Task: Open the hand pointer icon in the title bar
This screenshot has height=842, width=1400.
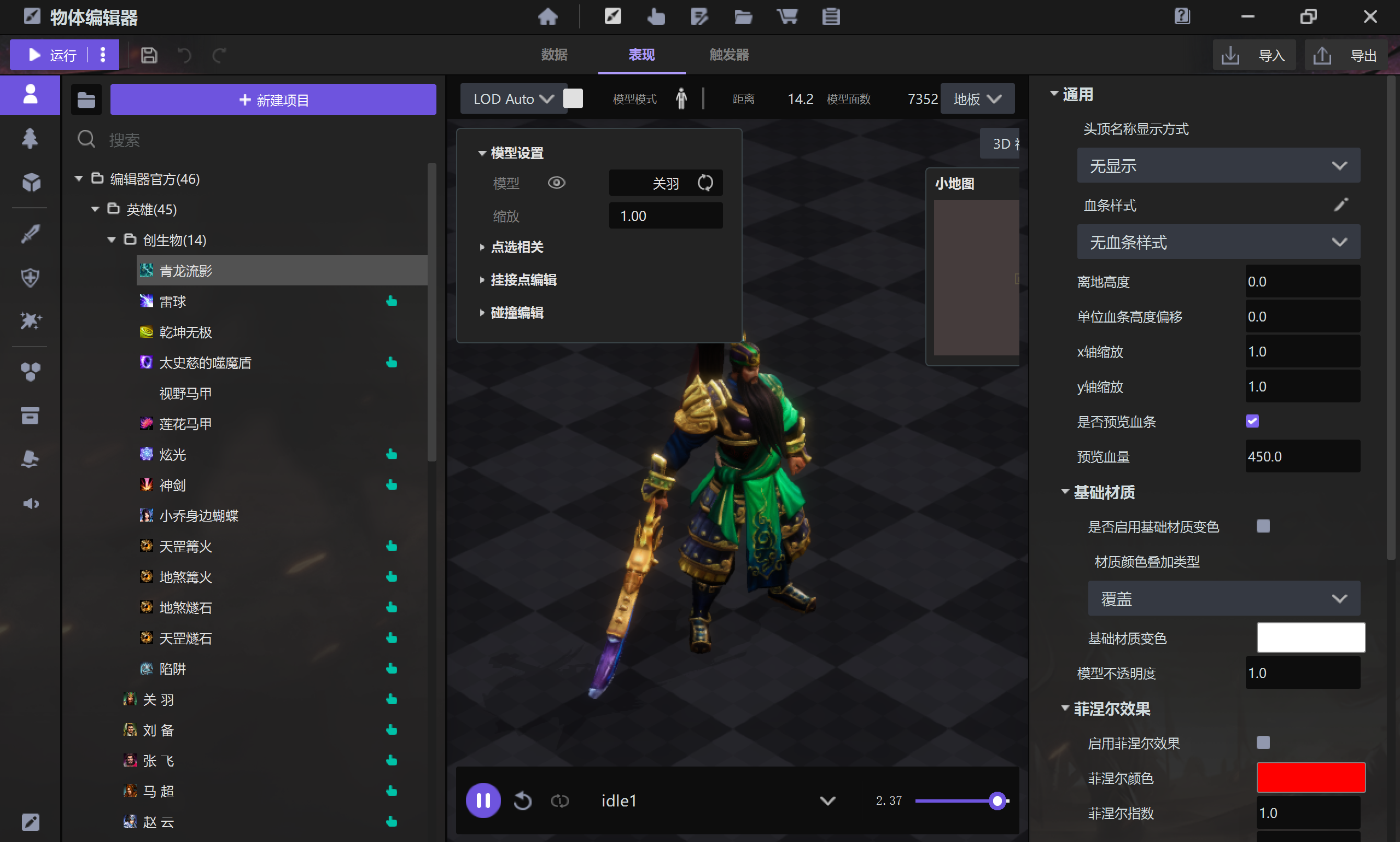Action: 656,16
